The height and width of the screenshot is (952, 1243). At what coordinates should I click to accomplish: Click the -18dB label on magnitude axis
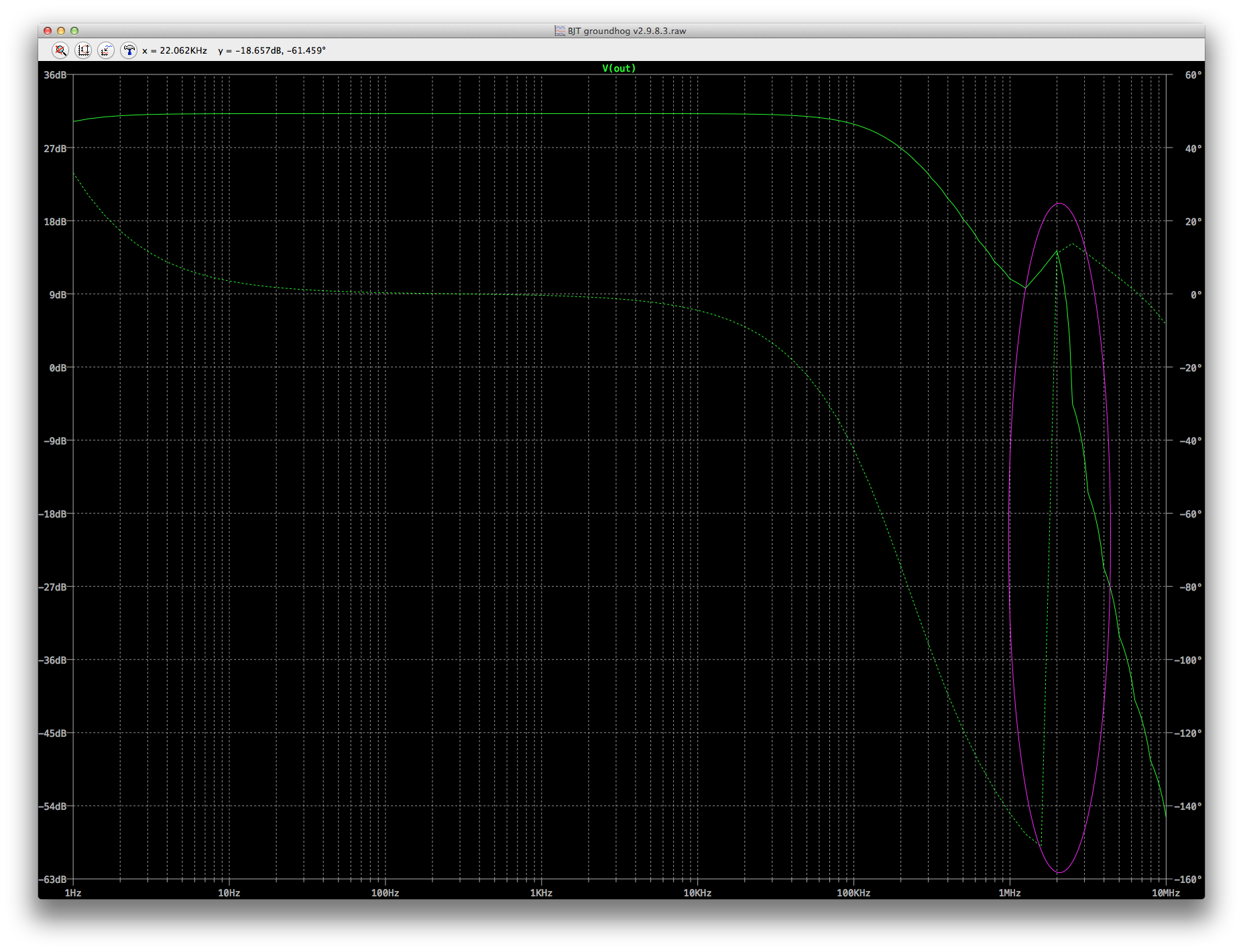coord(53,514)
